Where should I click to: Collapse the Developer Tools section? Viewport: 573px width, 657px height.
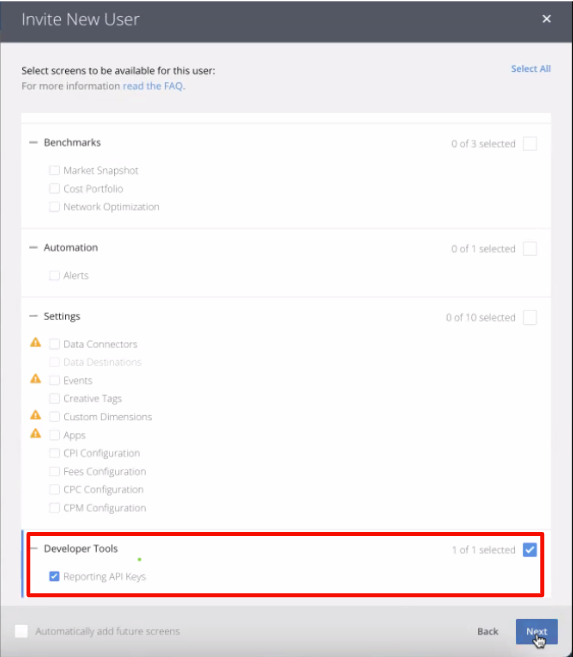coord(34,548)
